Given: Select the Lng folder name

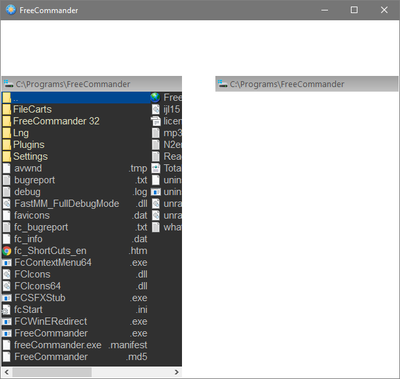Looking at the screenshot, I should pyautogui.click(x=21, y=133).
